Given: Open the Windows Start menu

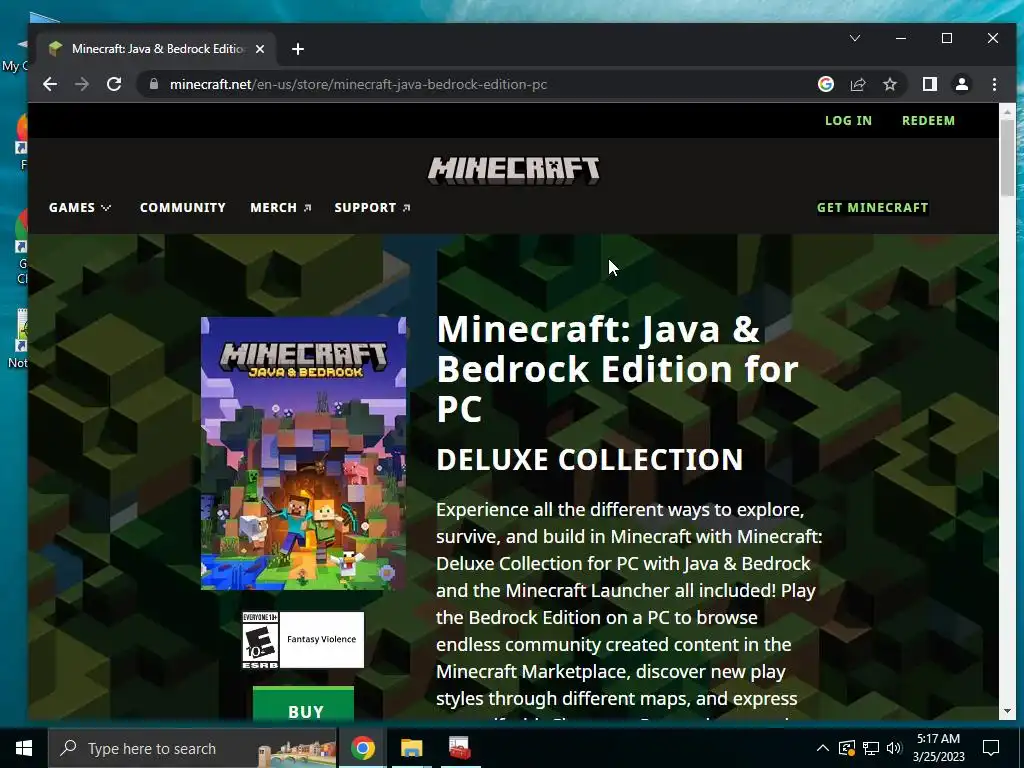Looking at the screenshot, I should tap(24, 748).
